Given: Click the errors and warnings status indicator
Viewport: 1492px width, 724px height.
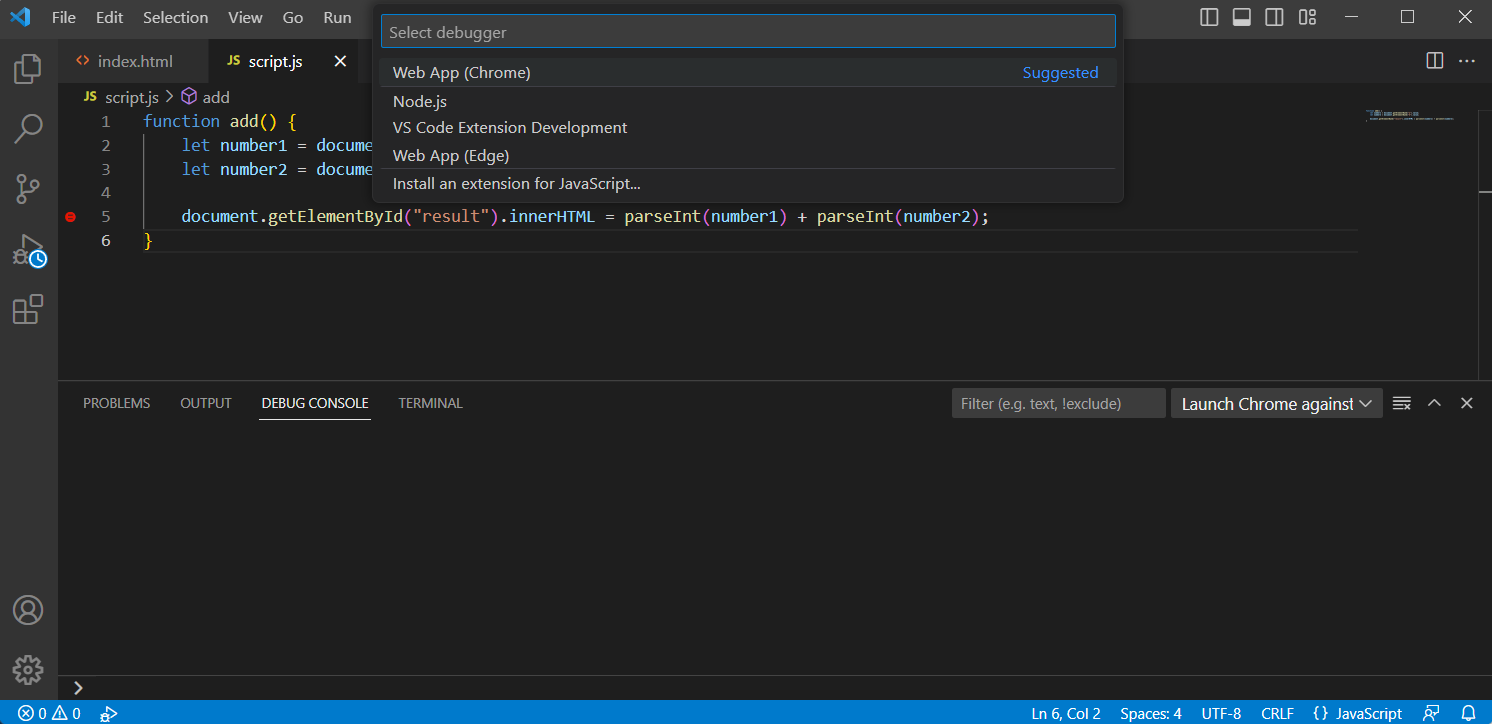Looking at the screenshot, I should tap(49, 713).
